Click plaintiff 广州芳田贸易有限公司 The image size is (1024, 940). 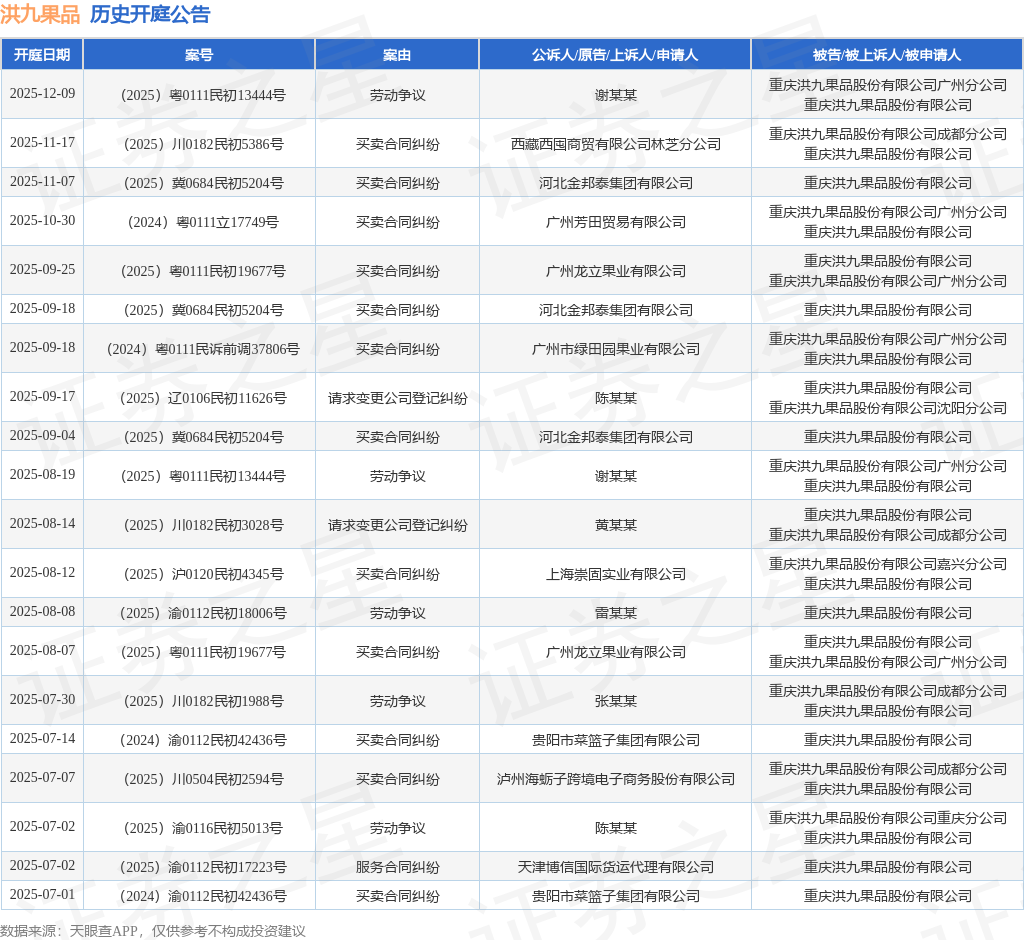point(616,223)
